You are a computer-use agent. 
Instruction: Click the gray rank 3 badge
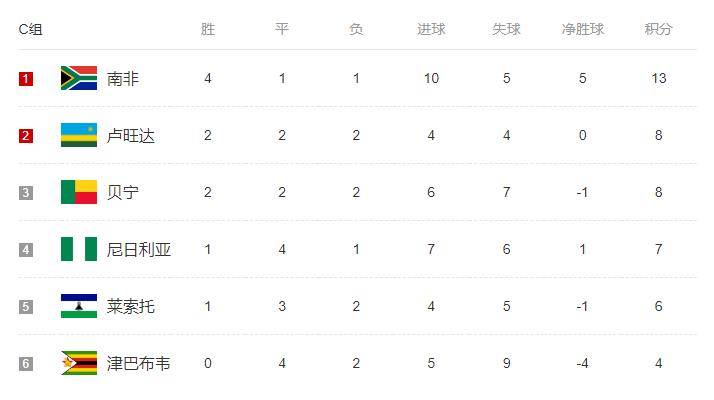pyautogui.click(x=26, y=193)
